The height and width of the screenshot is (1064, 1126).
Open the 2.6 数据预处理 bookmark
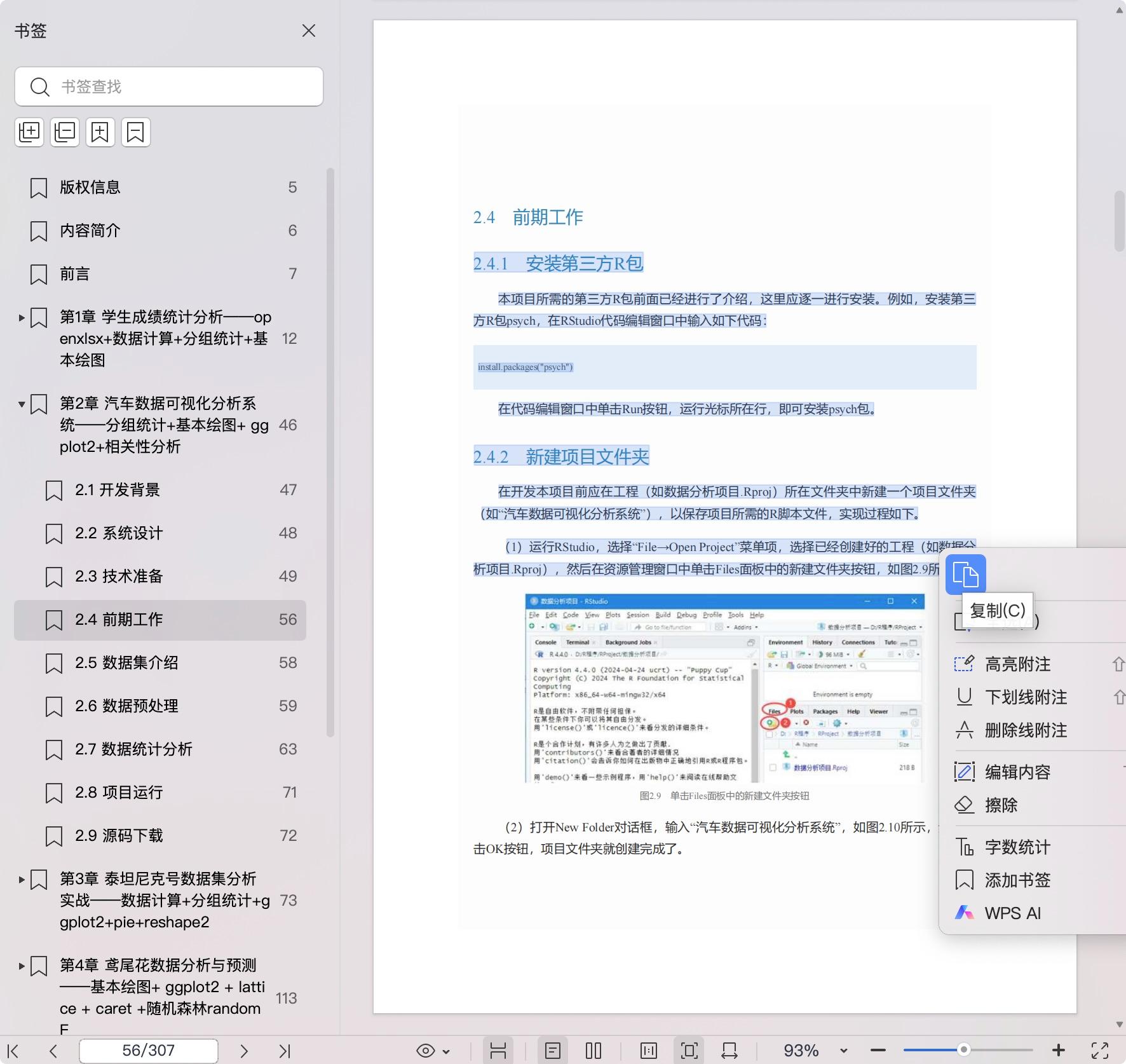click(126, 706)
